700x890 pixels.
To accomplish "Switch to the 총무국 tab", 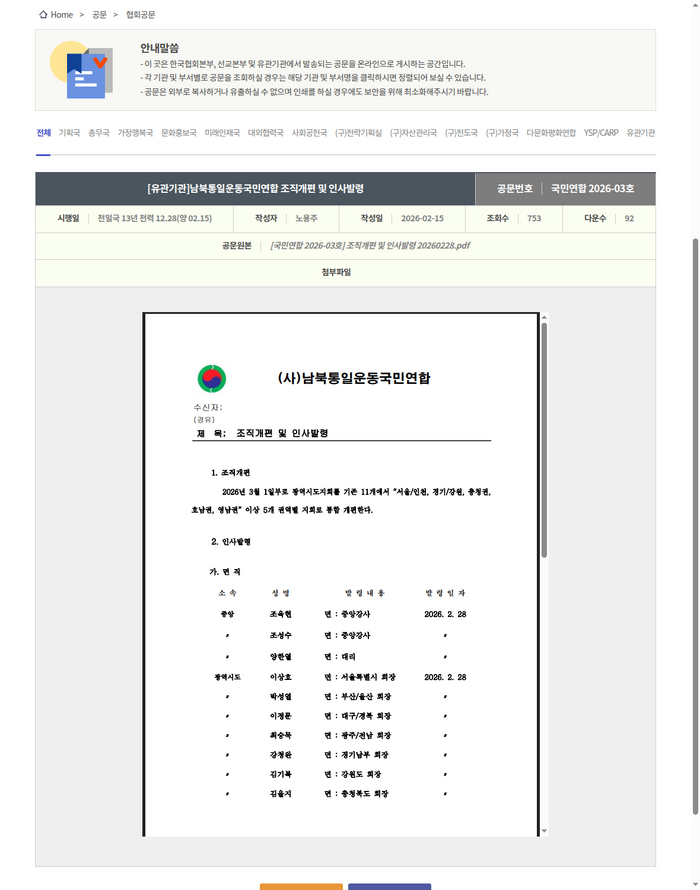I will (99, 133).
